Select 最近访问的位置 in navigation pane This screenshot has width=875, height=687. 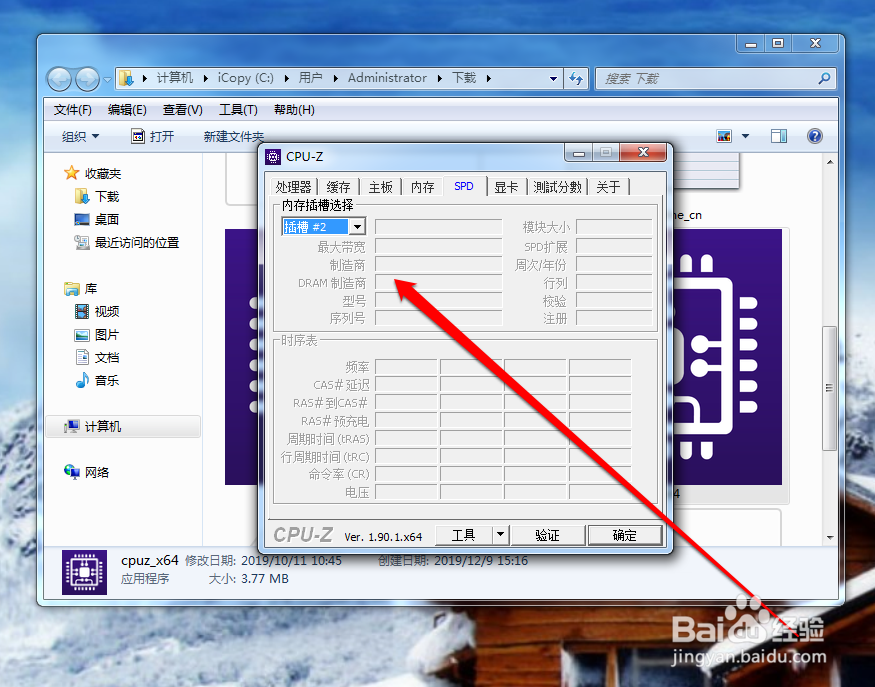137,243
